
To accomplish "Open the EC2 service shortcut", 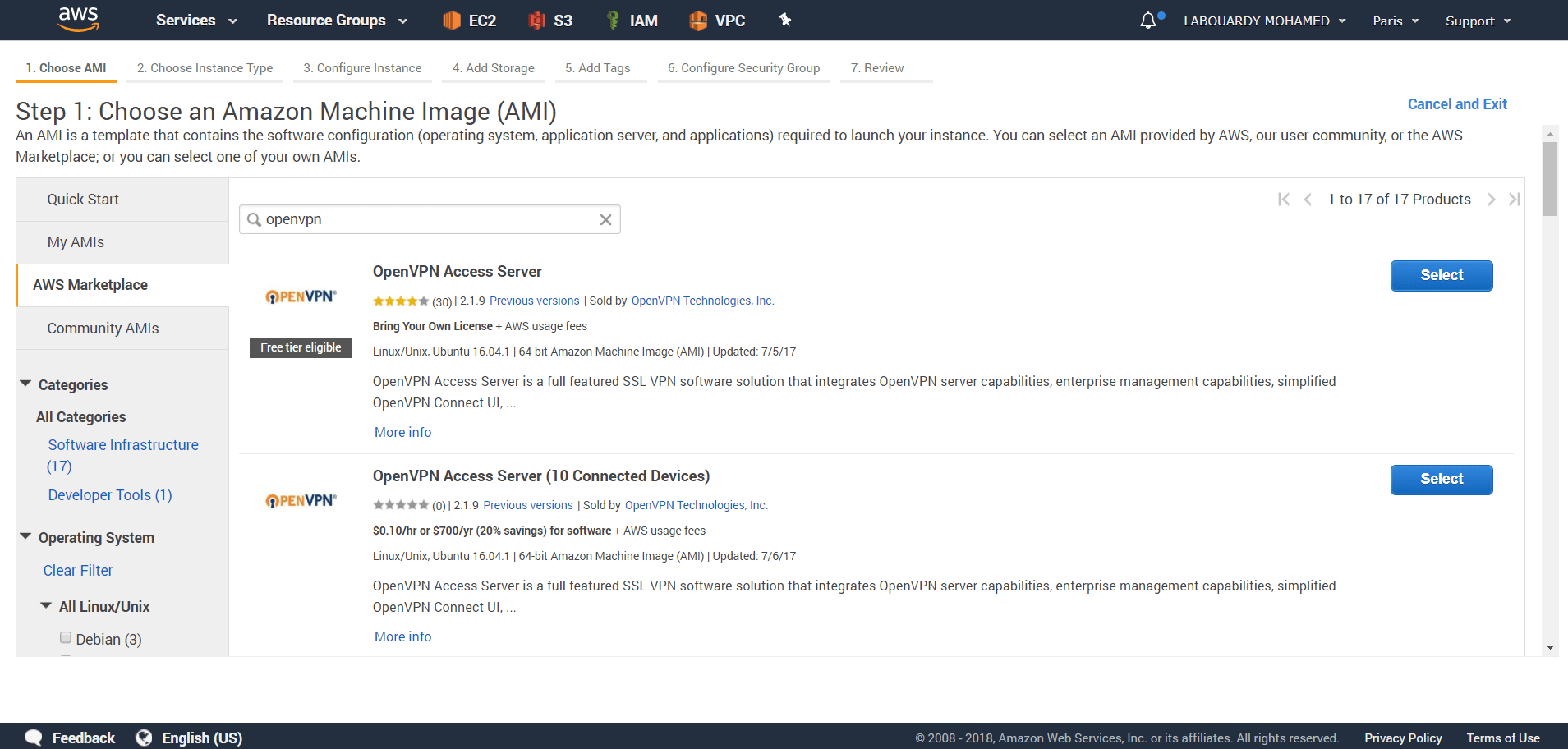I will coord(469,21).
